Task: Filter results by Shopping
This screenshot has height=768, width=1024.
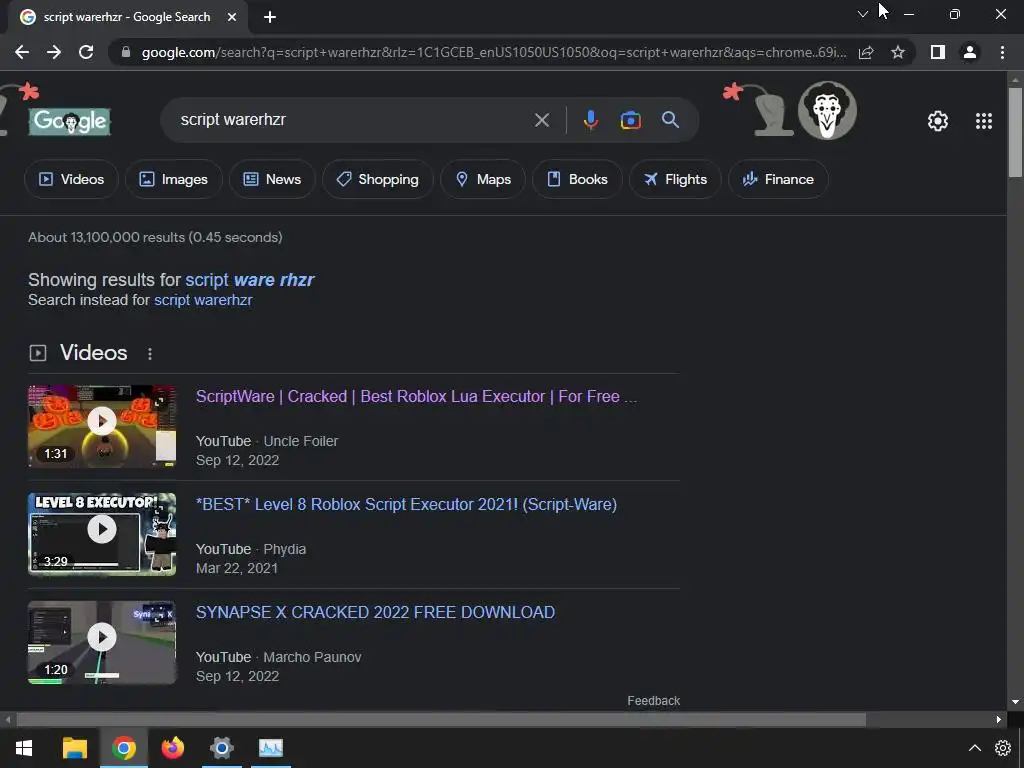Action: (377, 179)
